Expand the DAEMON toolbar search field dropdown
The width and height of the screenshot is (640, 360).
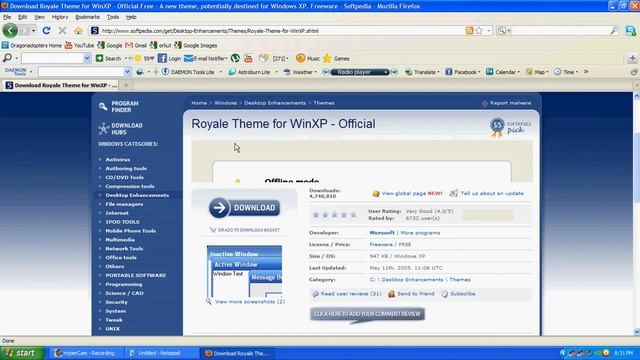127,72
